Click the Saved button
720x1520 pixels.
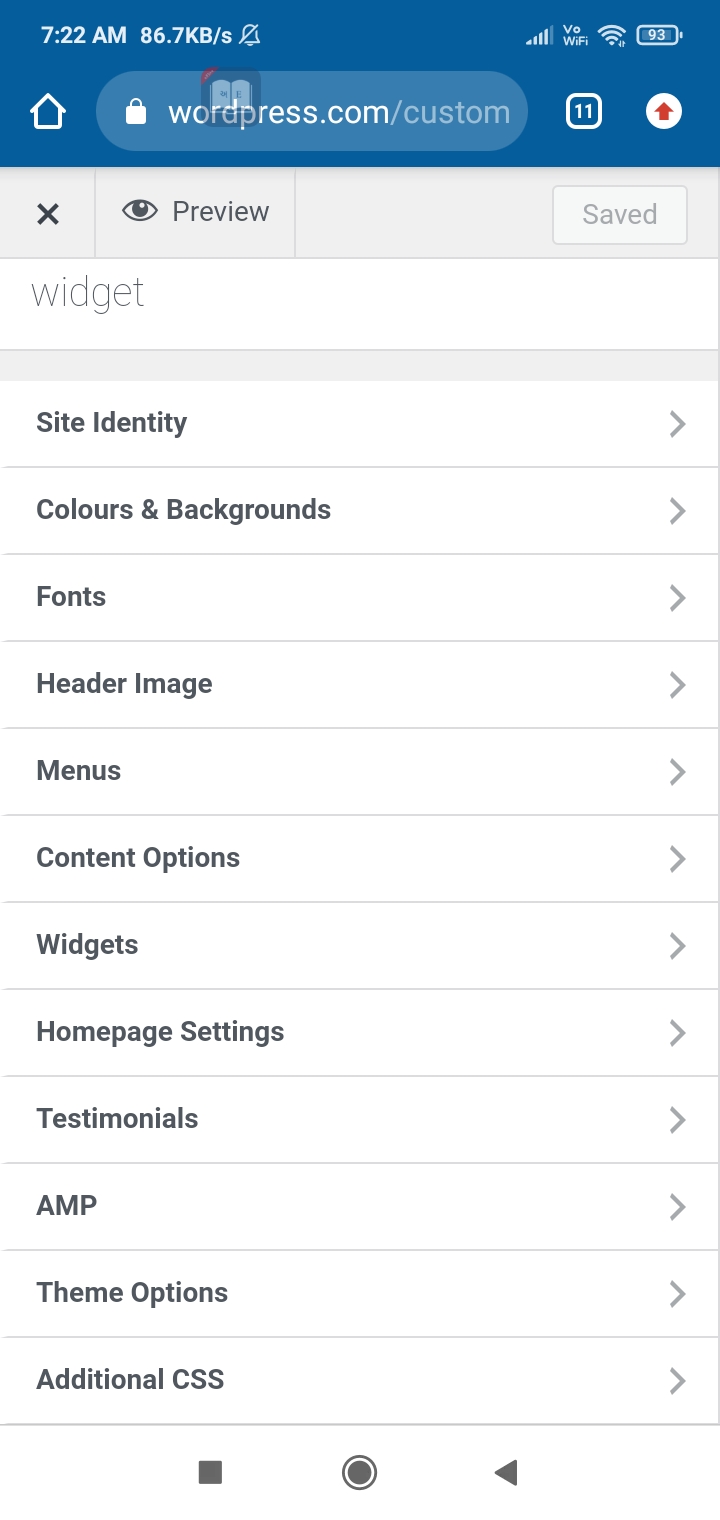point(619,214)
